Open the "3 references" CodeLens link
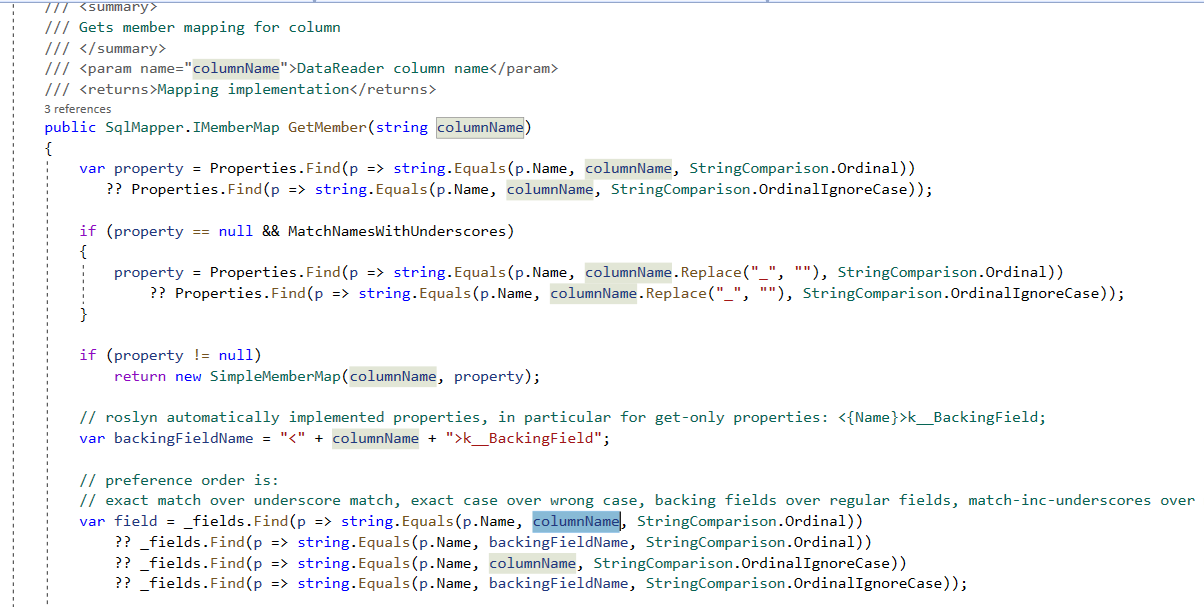The height and width of the screenshot is (607, 1204). [78, 109]
